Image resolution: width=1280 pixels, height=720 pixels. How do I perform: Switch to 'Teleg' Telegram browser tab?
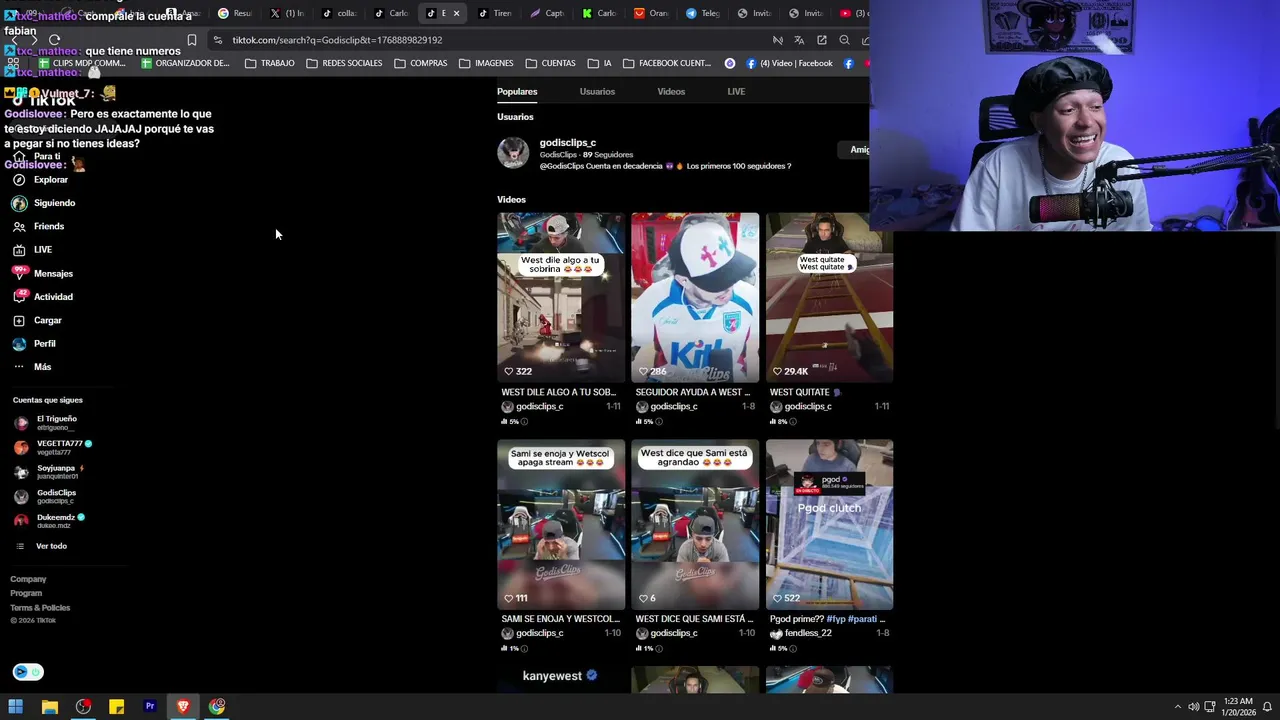(x=703, y=13)
